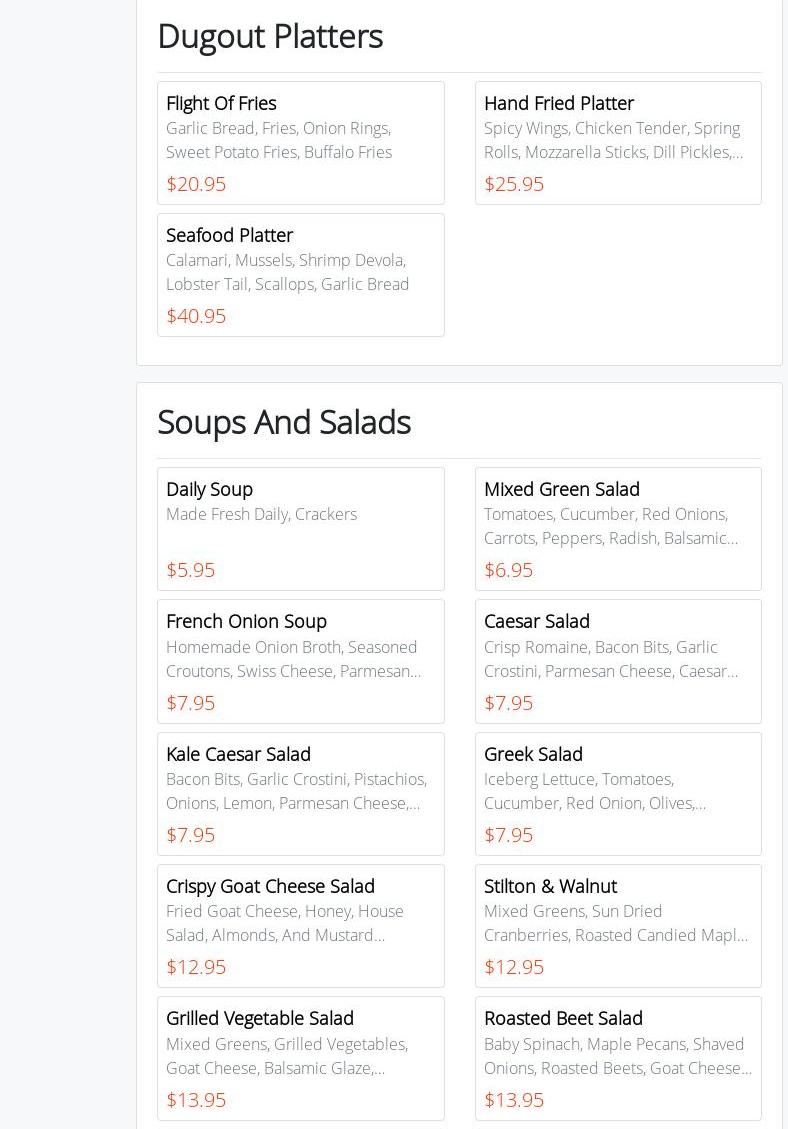Open the Kale Caesar Salad item
788x1129 pixels.
click(238, 754)
